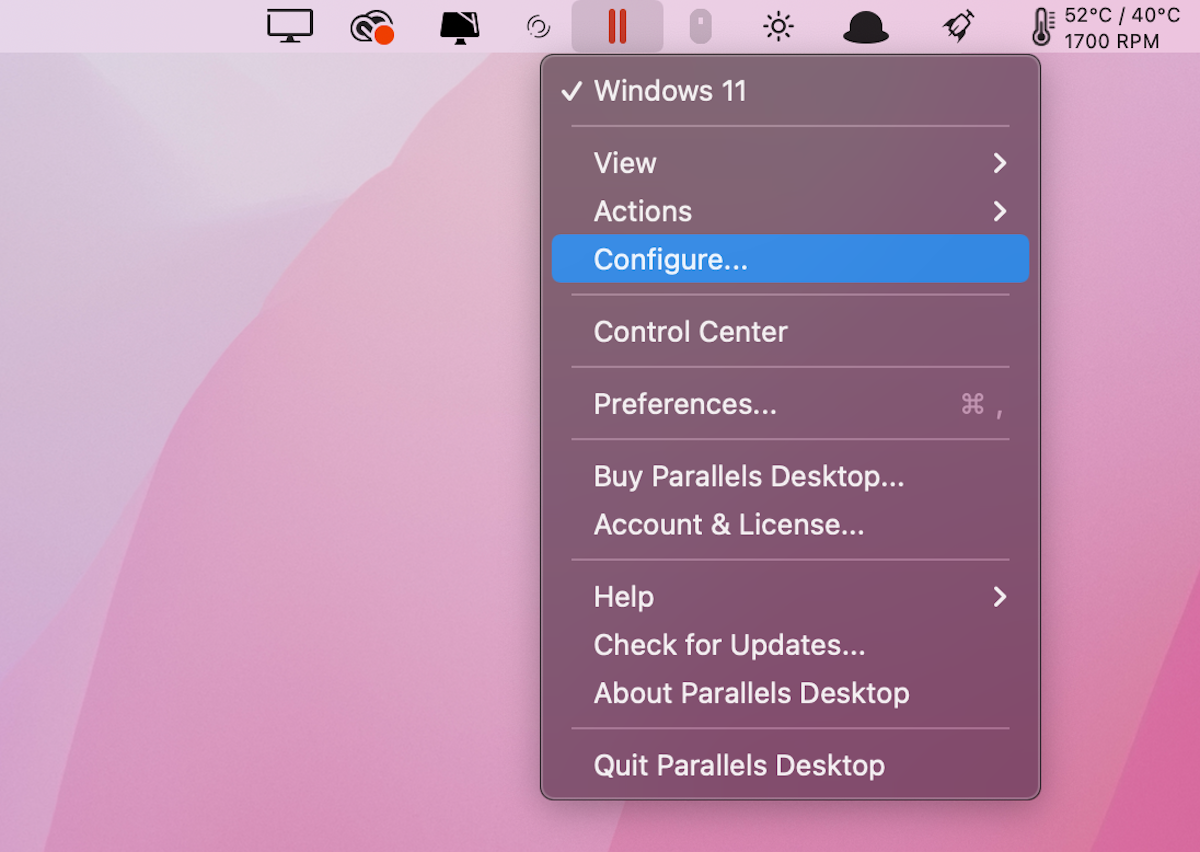The width and height of the screenshot is (1200, 852).
Task: Click the fan speed RPM readout
Action: (x=1120, y=41)
